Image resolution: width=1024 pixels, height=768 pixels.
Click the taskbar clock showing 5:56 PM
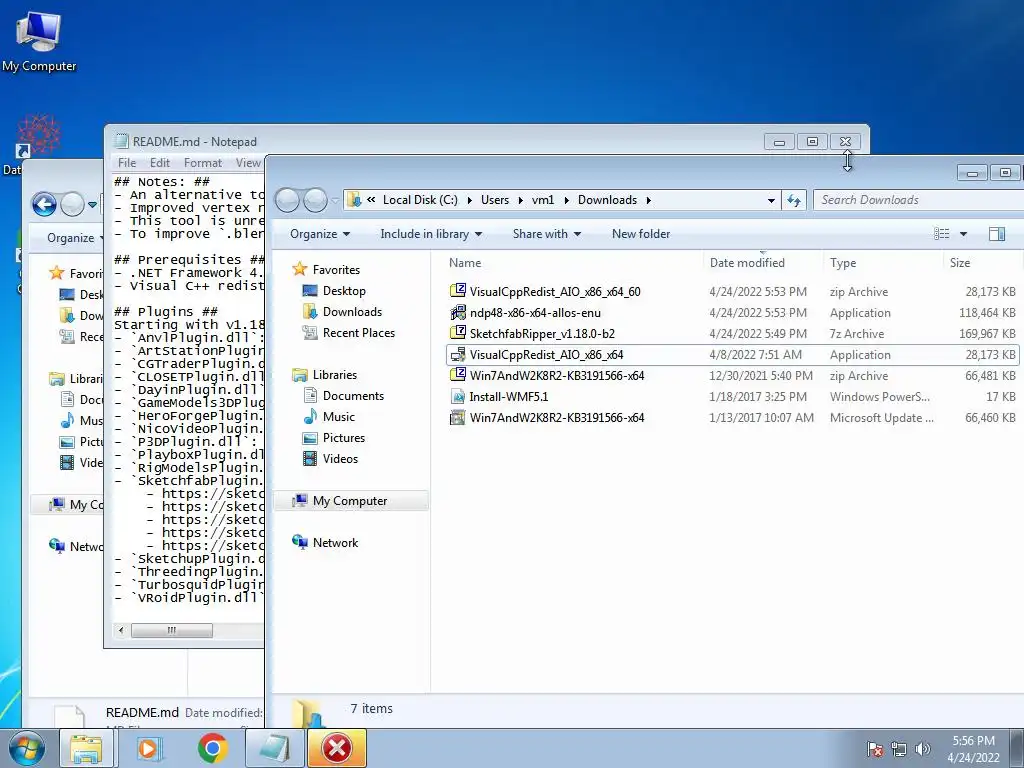coord(973,749)
